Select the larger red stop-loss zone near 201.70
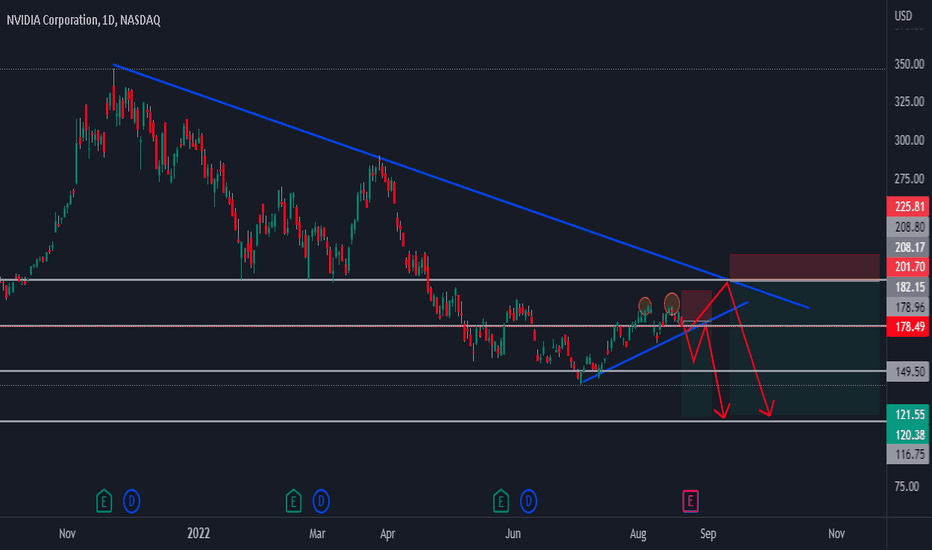The height and width of the screenshot is (550, 932). (804, 267)
